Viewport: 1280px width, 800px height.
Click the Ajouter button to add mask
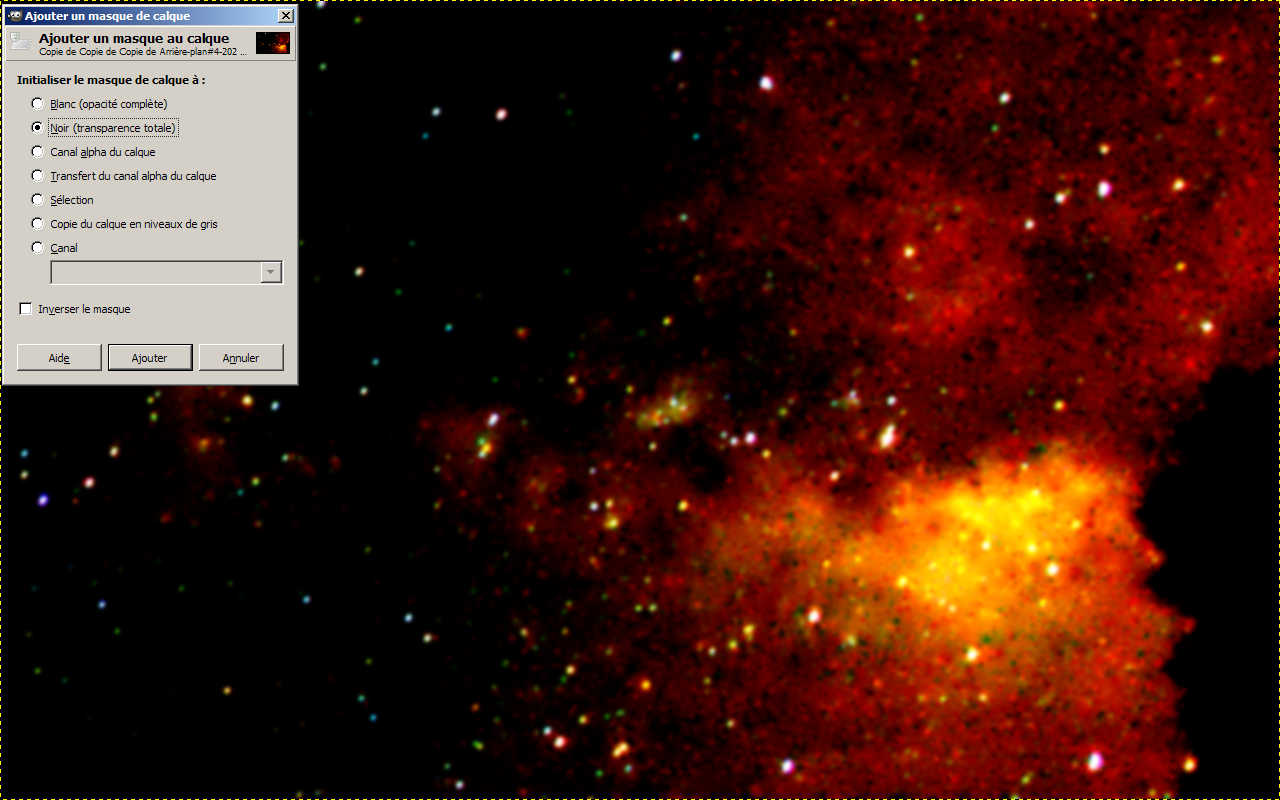click(149, 358)
